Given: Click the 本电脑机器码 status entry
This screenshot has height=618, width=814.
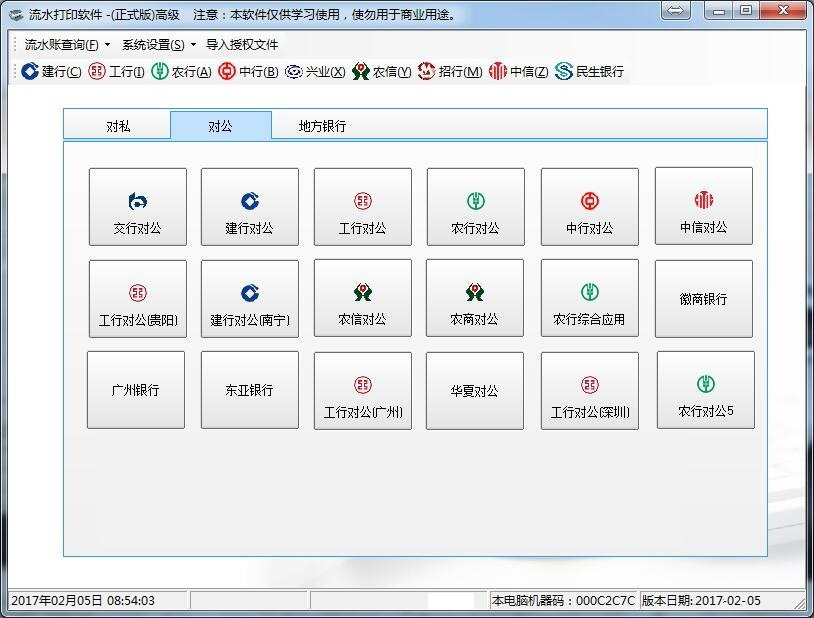Looking at the screenshot, I should click(563, 600).
